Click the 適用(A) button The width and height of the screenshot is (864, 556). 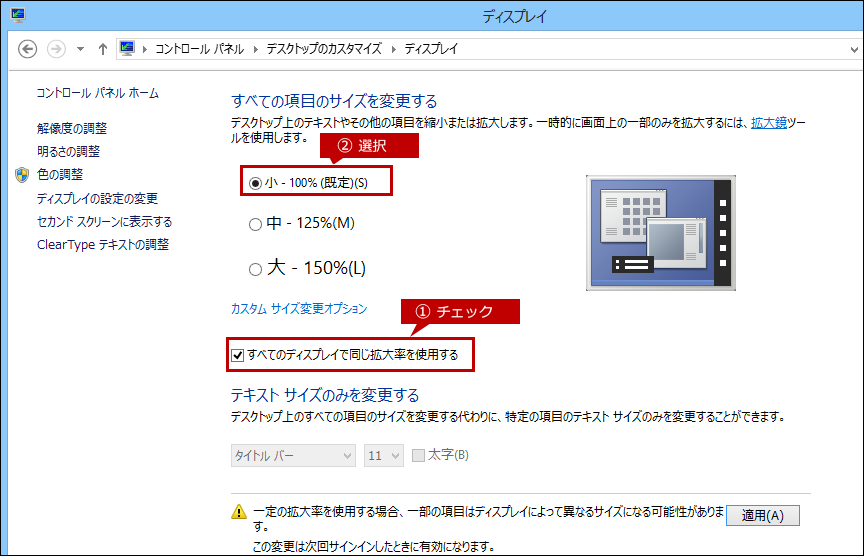(x=763, y=516)
